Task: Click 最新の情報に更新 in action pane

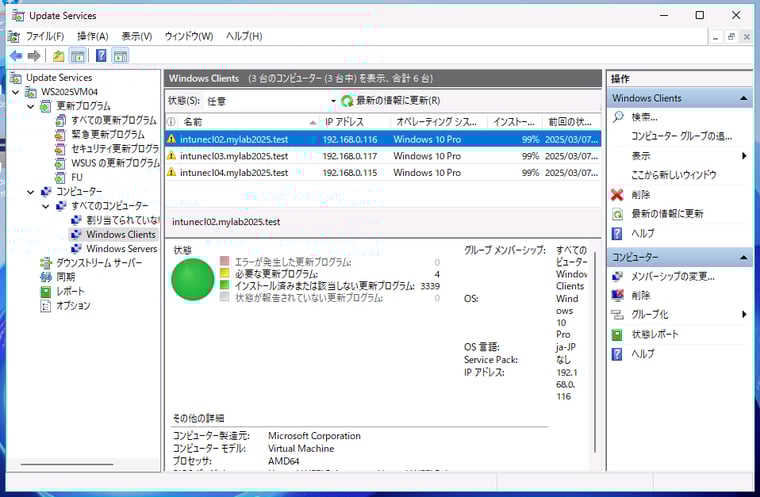Action: [x=667, y=214]
